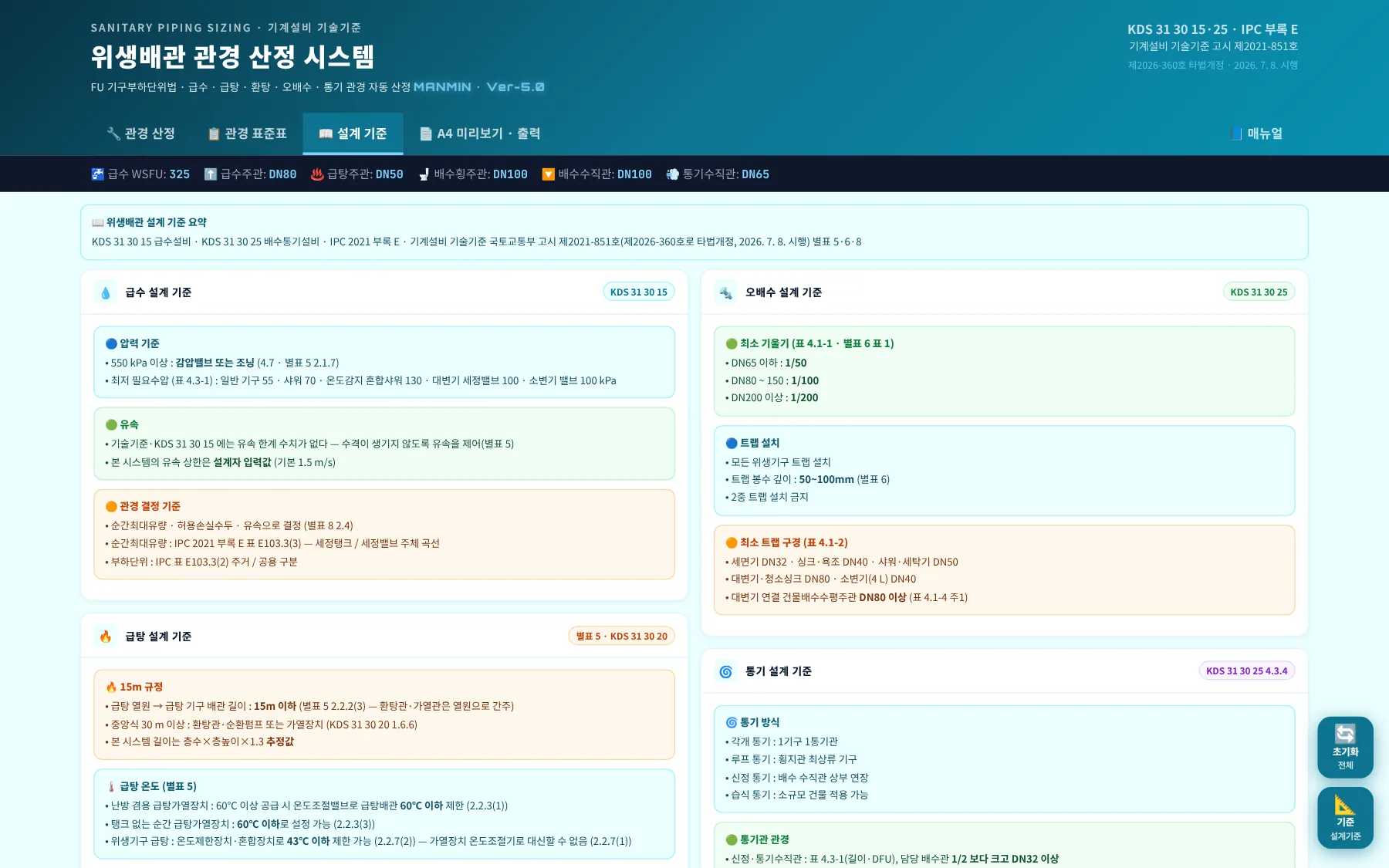The image size is (1389, 868).
Task: Click the blue dot icon at 압력 기준
Action: (111, 343)
